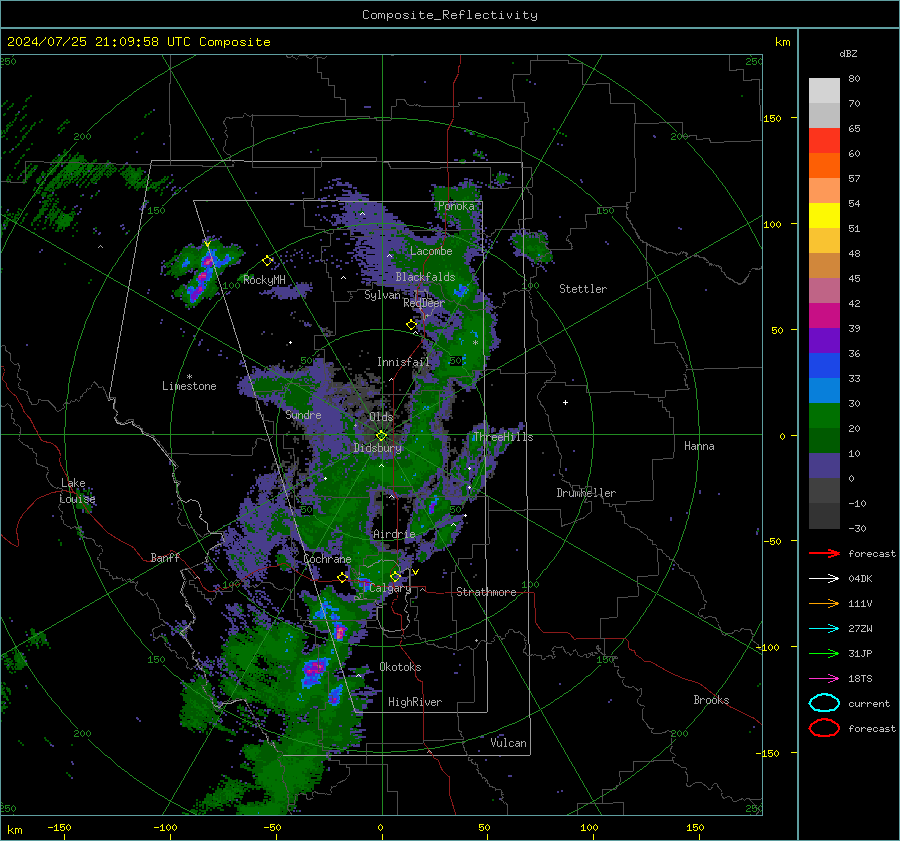Select the Lake Louise label
900x841 pixels.
(x=77, y=491)
